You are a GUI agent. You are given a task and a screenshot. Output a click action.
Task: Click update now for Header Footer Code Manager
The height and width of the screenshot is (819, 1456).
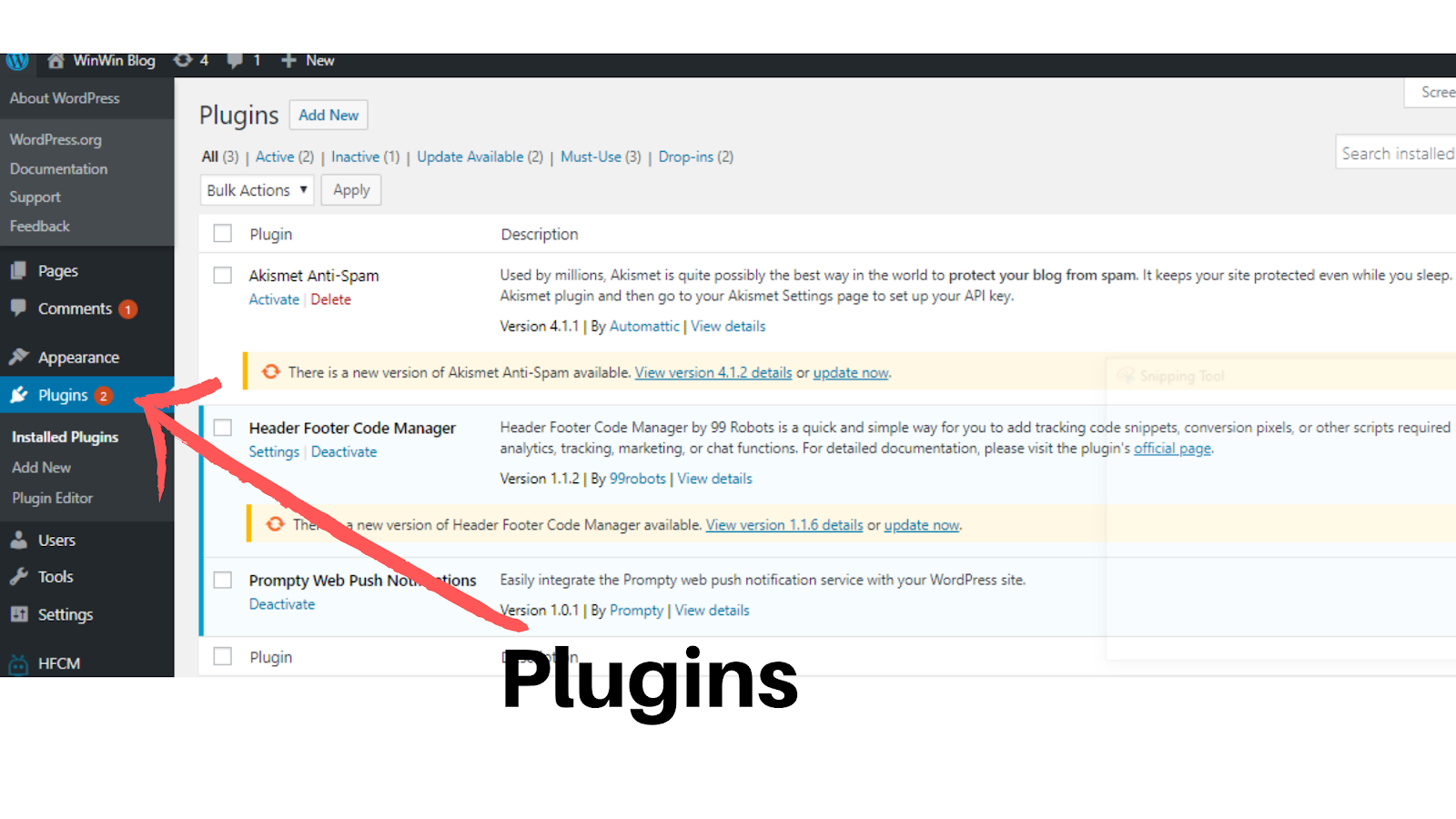(922, 525)
